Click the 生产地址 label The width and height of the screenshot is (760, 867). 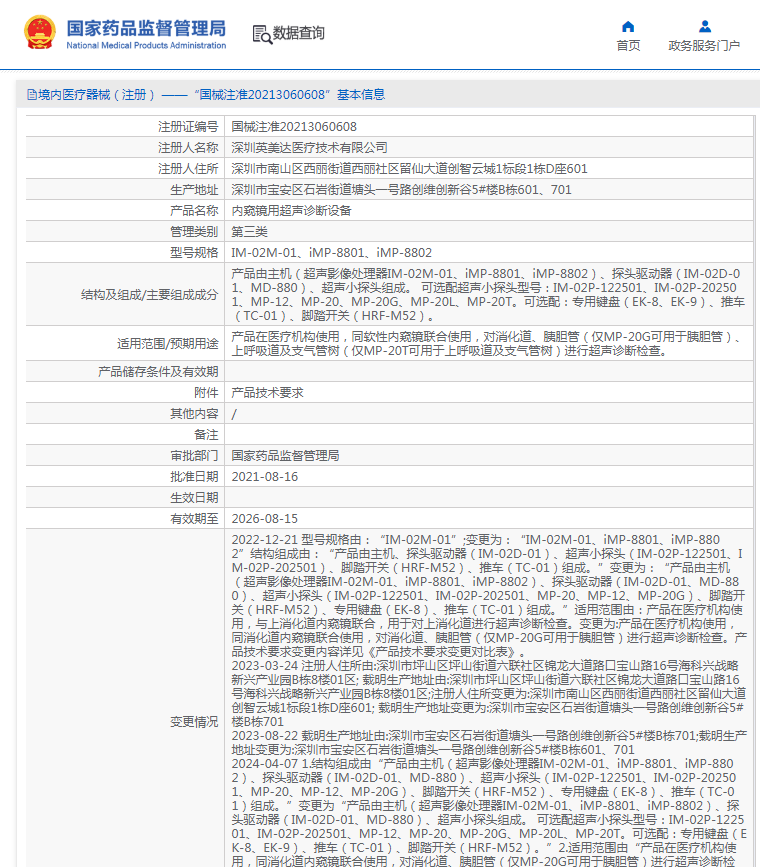194,190
